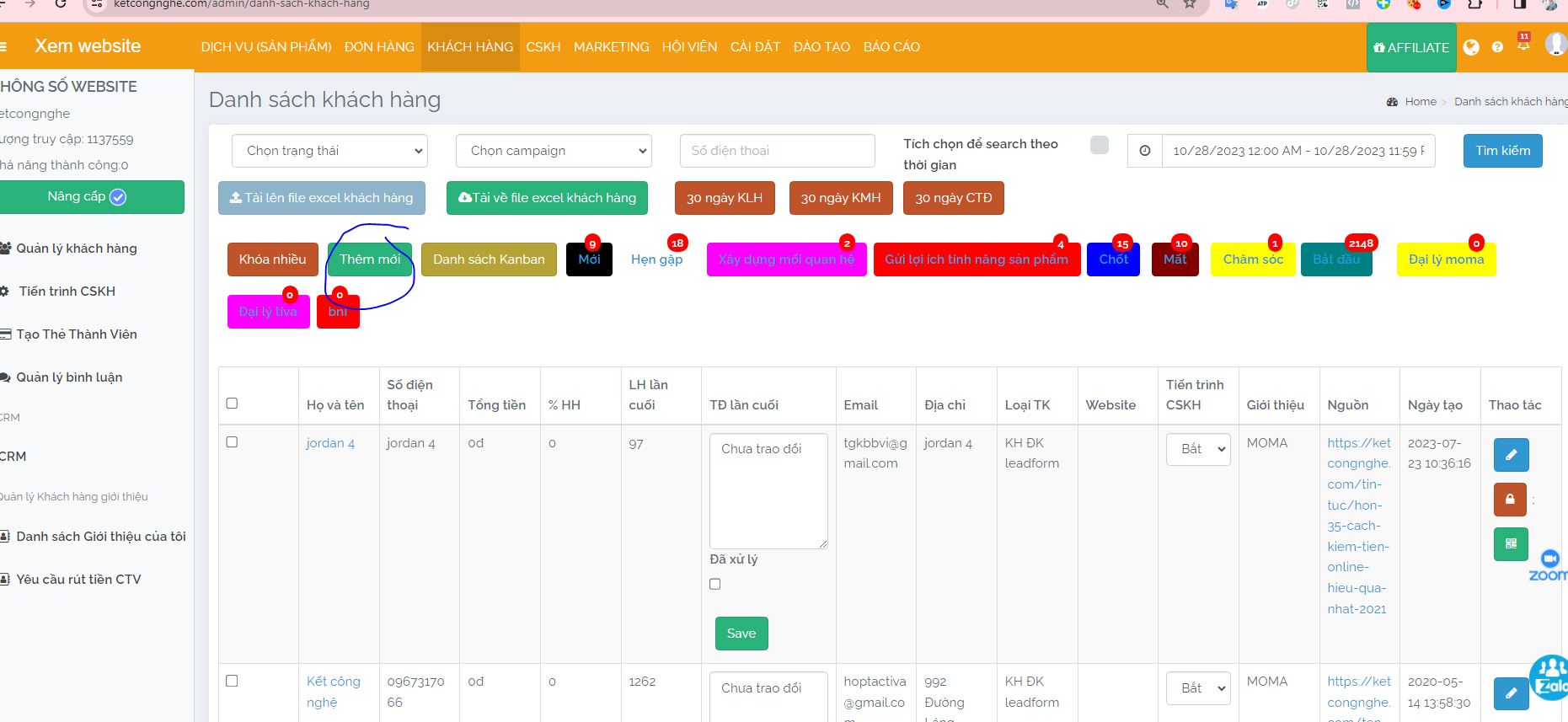The width and height of the screenshot is (1568, 722).
Task: Open the MARKETING menu
Action: 611,47
